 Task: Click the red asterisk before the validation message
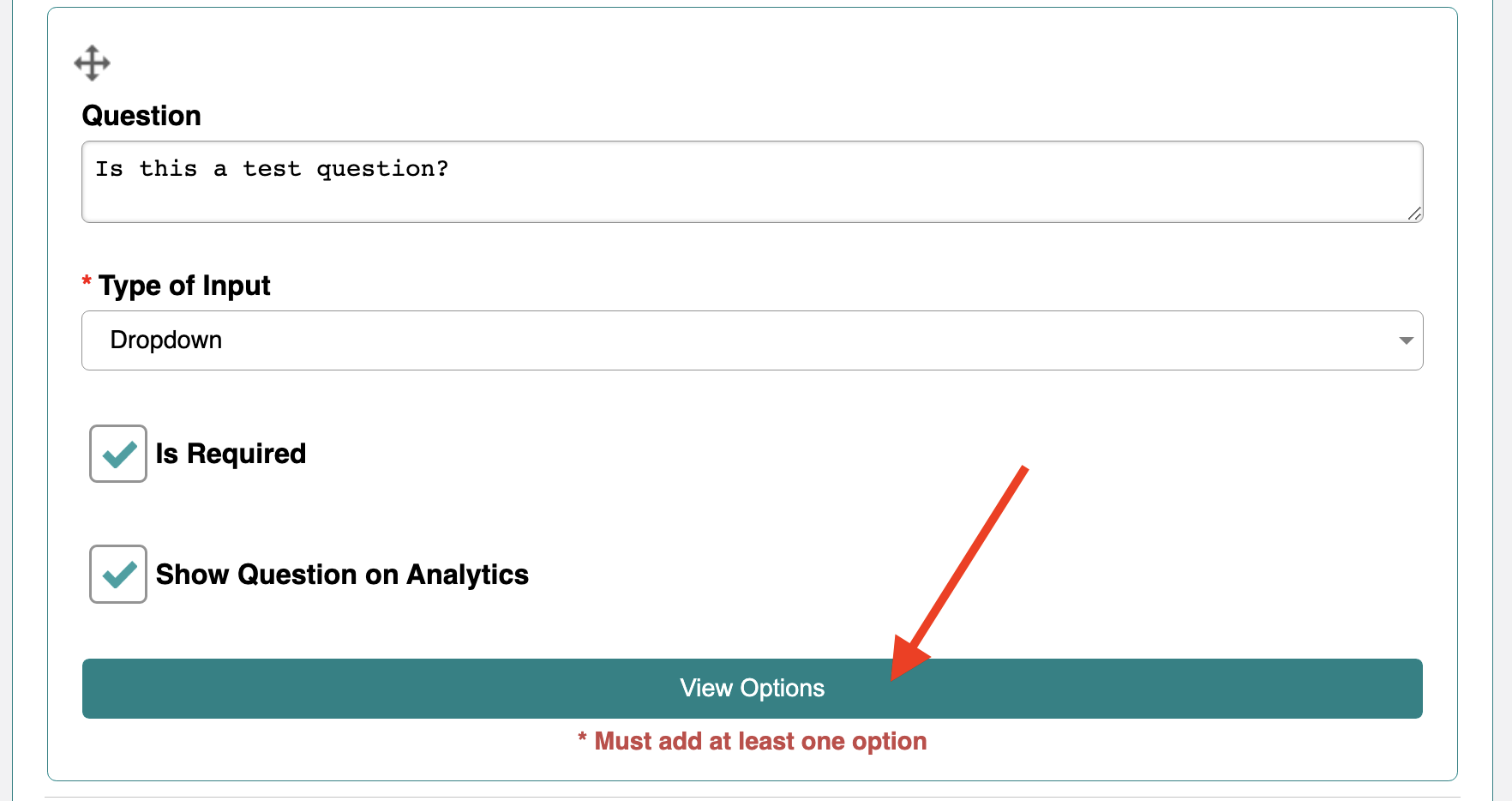[x=582, y=738]
